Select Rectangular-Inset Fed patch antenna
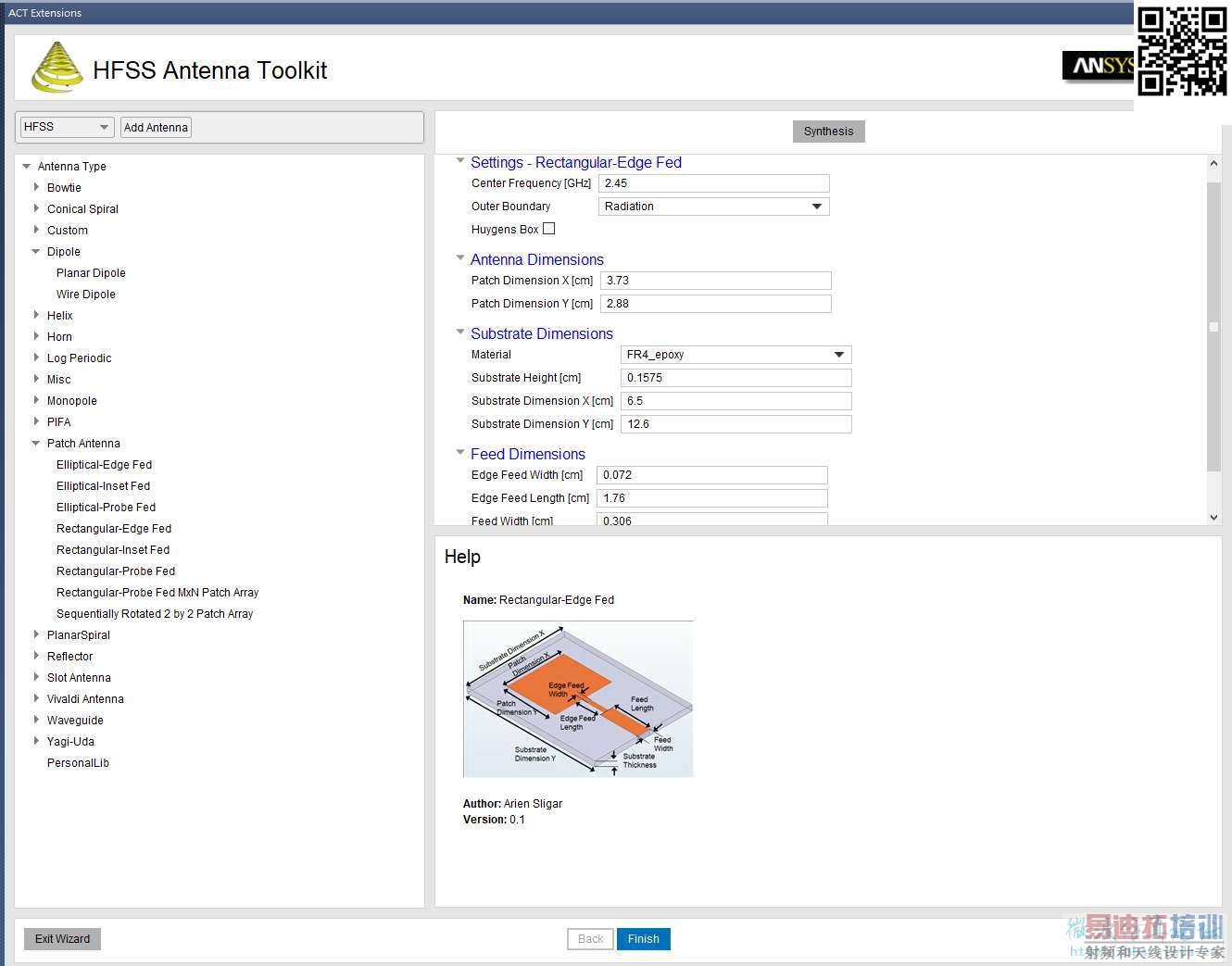1232x966 pixels. (113, 550)
